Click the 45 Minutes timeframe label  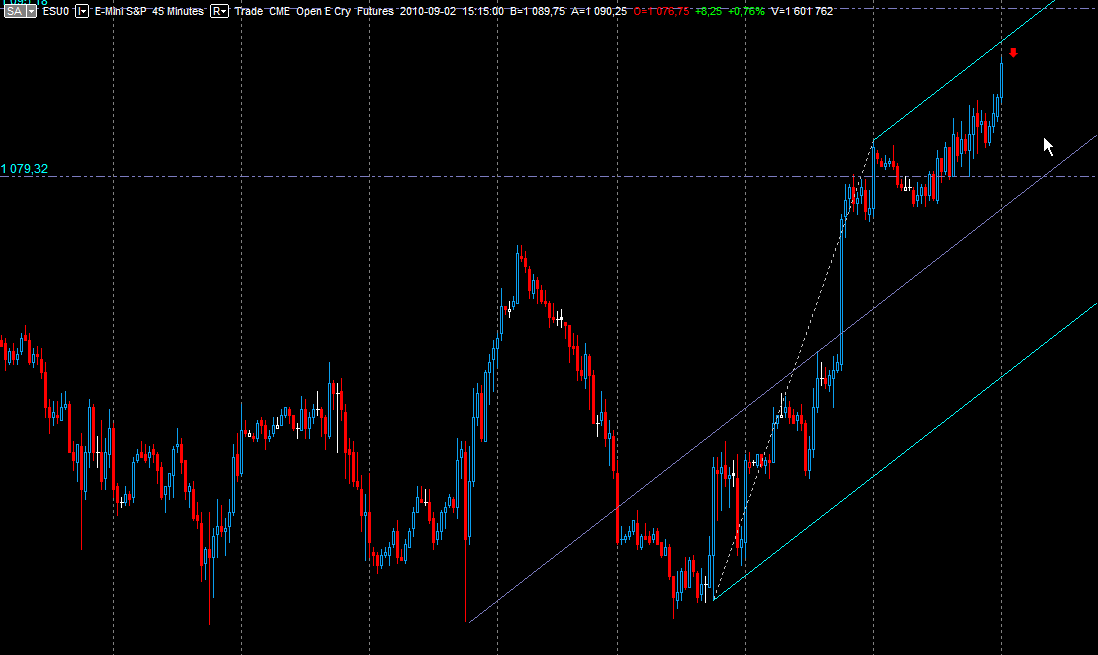[178, 11]
